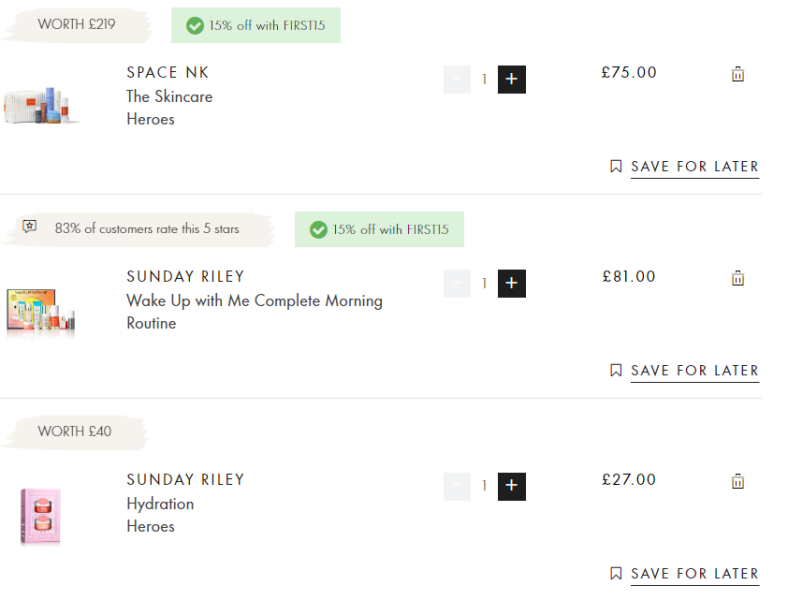Remove Wake Up with Me set via trash icon
Screen dimensions: 788x600
(x=738, y=278)
